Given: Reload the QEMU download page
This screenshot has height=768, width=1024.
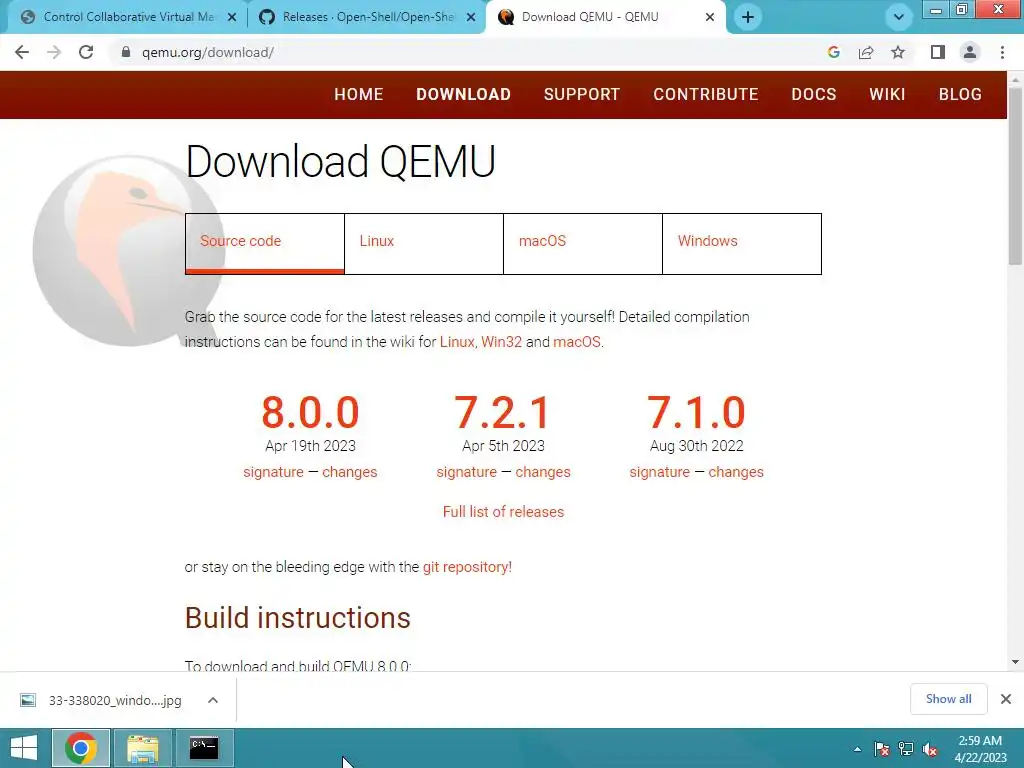Looking at the screenshot, I should tap(86, 52).
